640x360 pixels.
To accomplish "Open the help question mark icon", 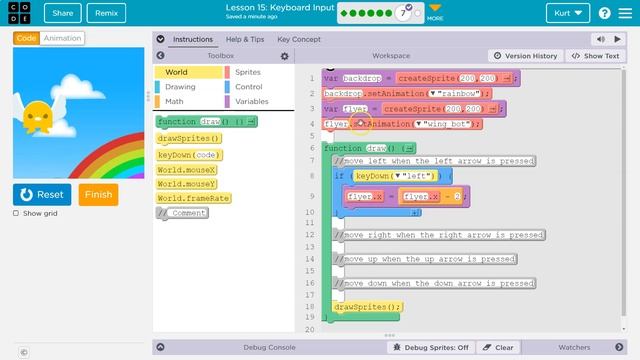I will (604, 13).
